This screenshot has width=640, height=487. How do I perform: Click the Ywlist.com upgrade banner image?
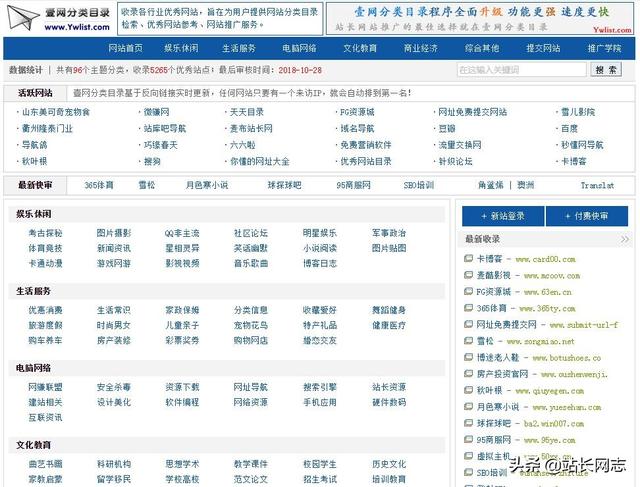point(480,19)
